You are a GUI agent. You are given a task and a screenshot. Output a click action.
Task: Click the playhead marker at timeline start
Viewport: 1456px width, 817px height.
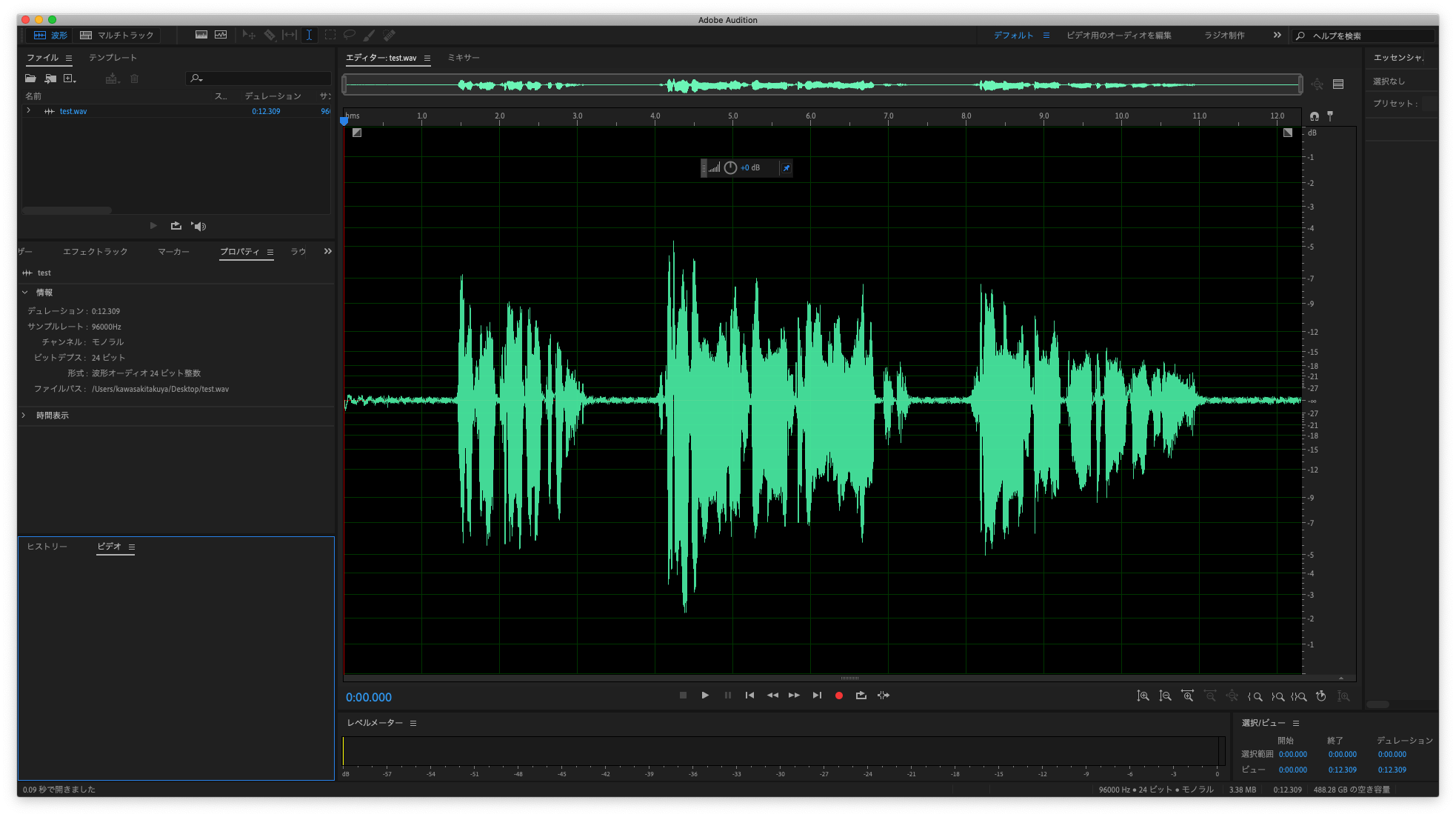pos(344,120)
